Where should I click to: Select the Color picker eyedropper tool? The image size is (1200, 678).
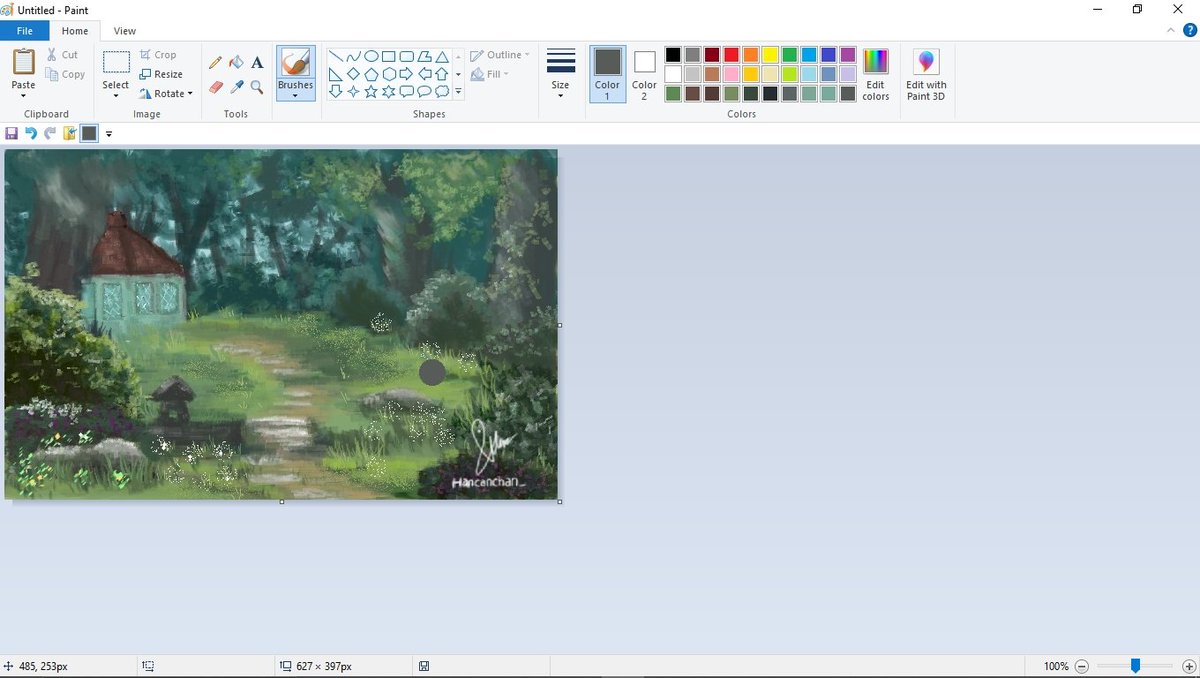click(236, 88)
